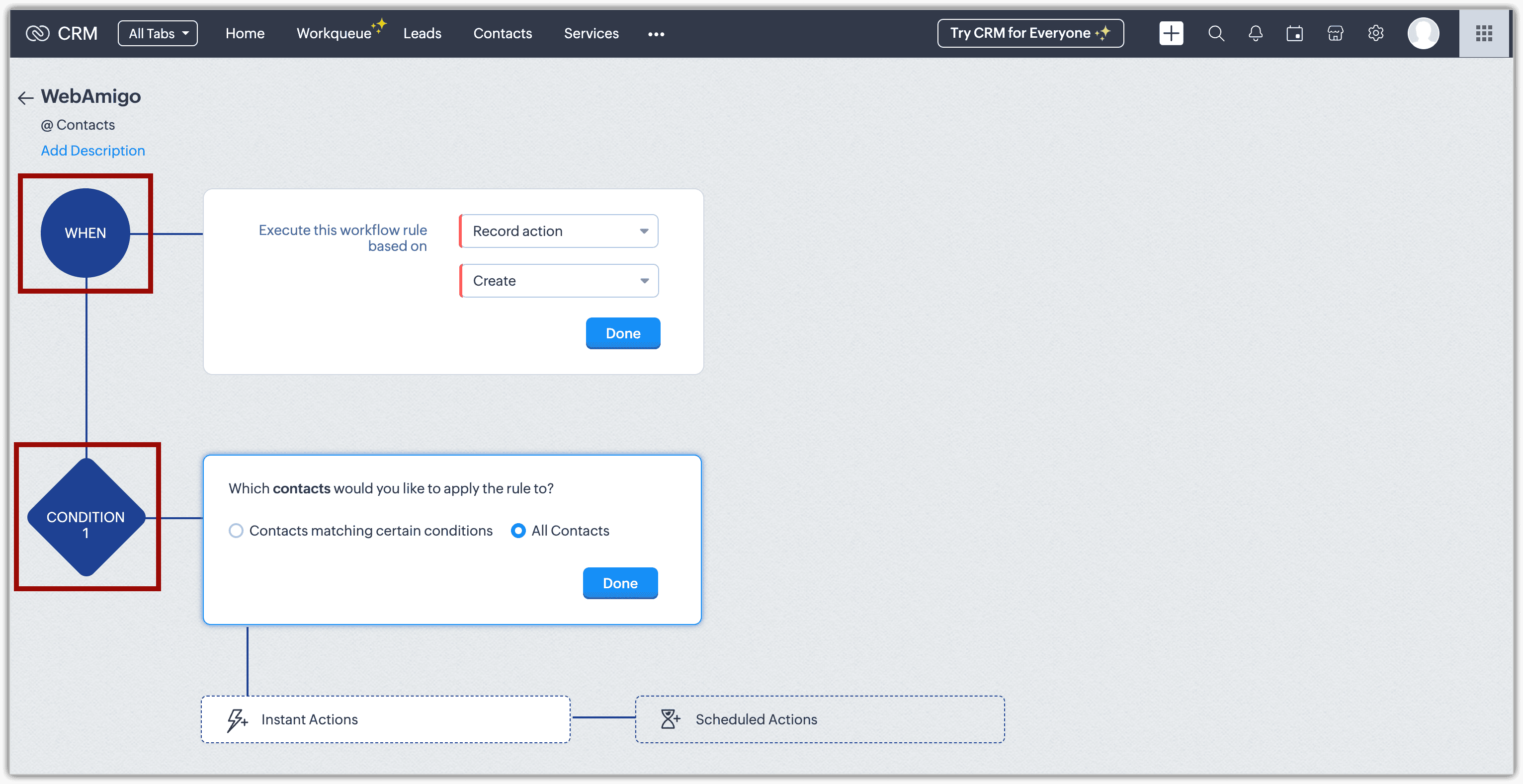
Task: Open the Leads tab
Action: [422, 33]
